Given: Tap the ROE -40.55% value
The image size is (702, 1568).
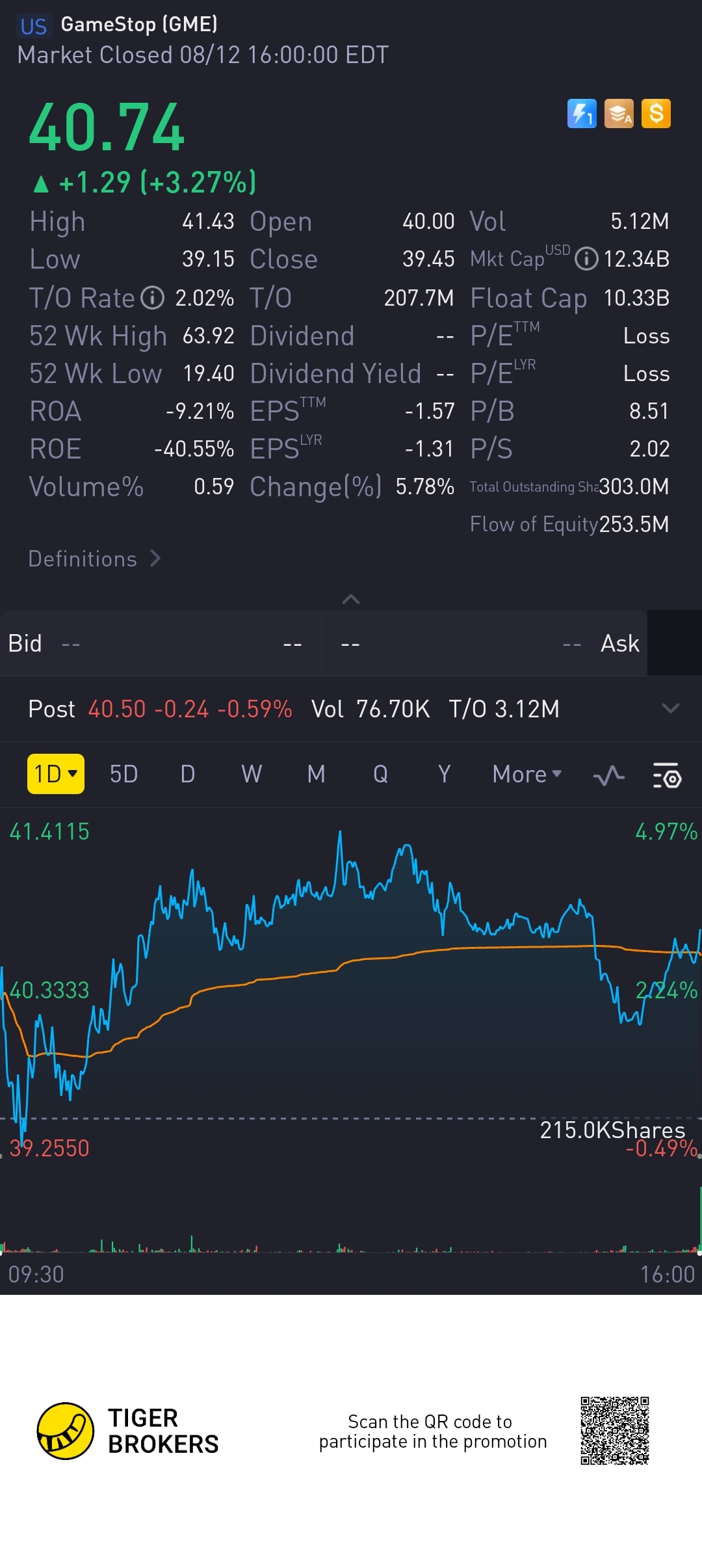Looking at the screenshot, I should [194, 449].
